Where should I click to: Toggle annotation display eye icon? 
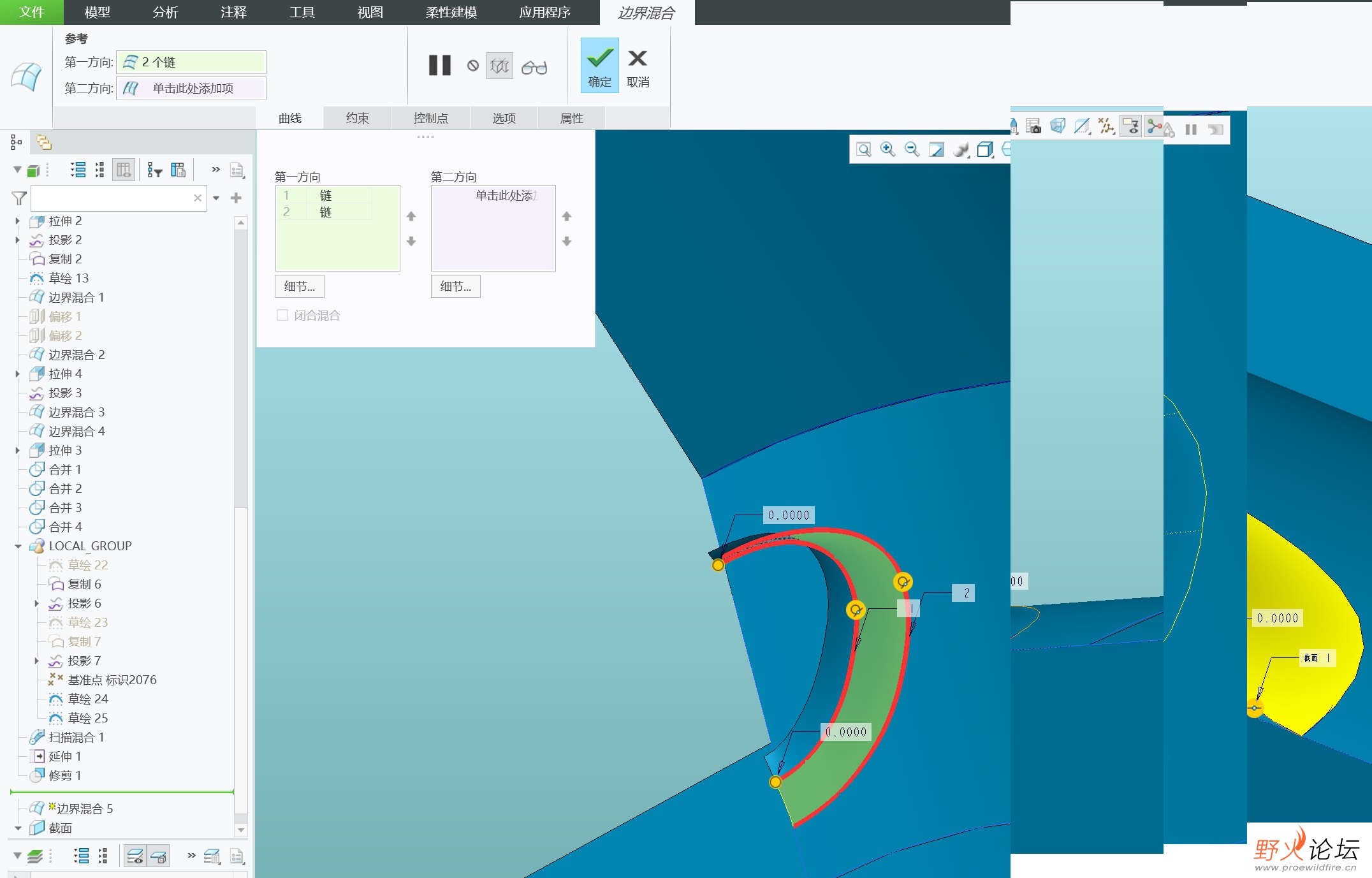[x=1131, y=126]
